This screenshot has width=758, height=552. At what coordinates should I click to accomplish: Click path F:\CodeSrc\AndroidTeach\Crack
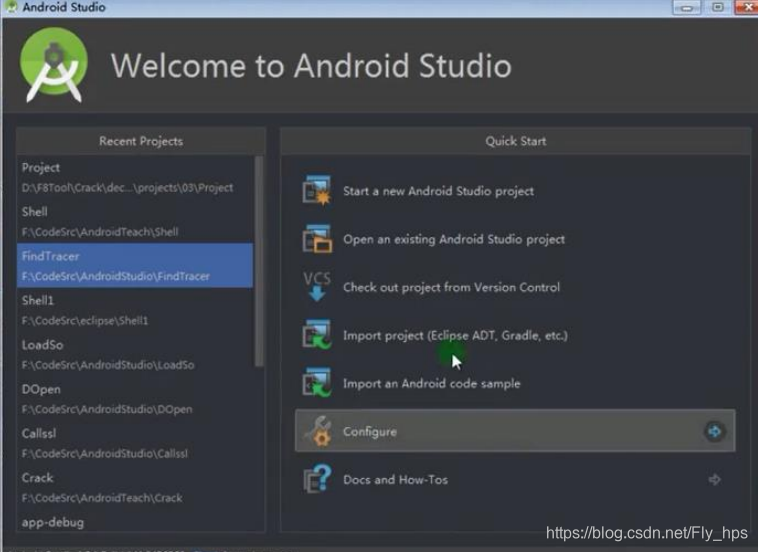coord(102,498)
